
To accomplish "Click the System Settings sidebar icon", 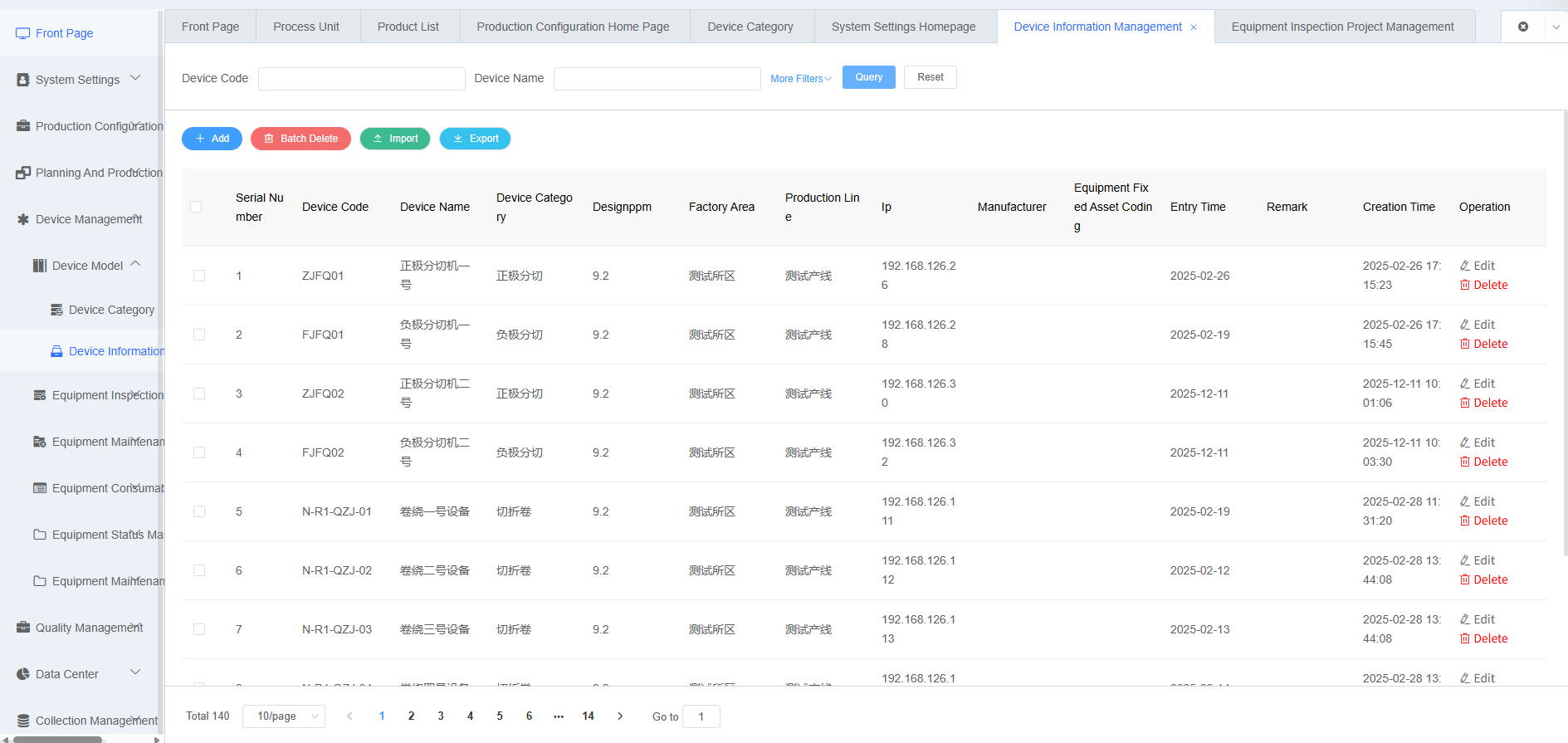I will 23,80.
